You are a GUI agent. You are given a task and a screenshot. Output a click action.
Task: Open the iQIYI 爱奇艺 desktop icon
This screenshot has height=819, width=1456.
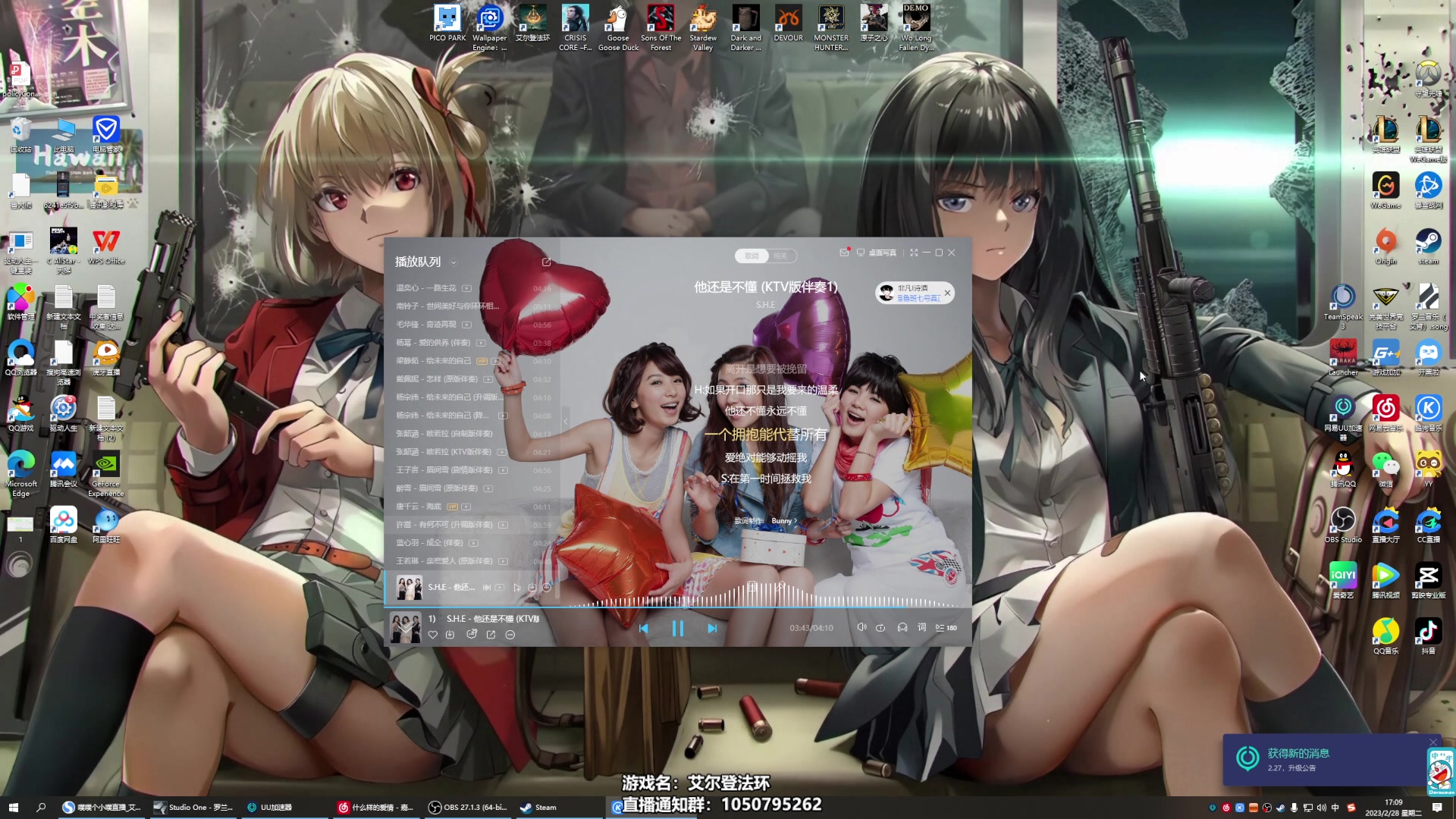[x=1343, y=581]
